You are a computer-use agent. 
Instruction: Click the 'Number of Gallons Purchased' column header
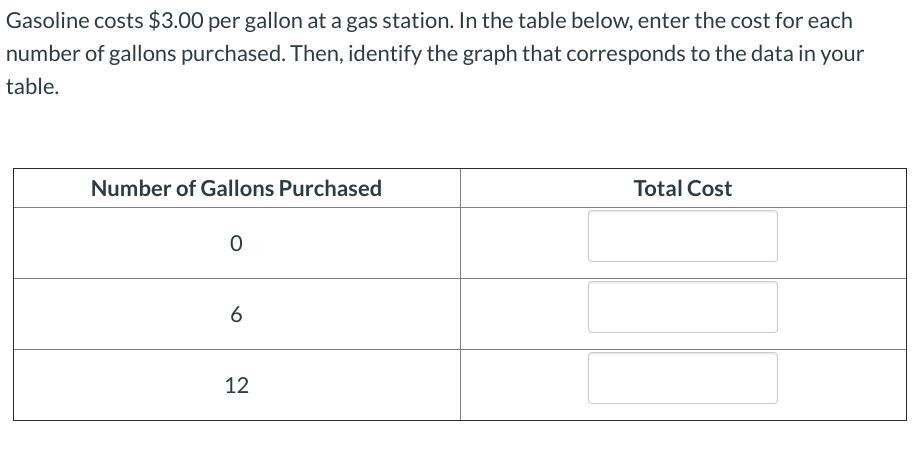click(236, 188)
